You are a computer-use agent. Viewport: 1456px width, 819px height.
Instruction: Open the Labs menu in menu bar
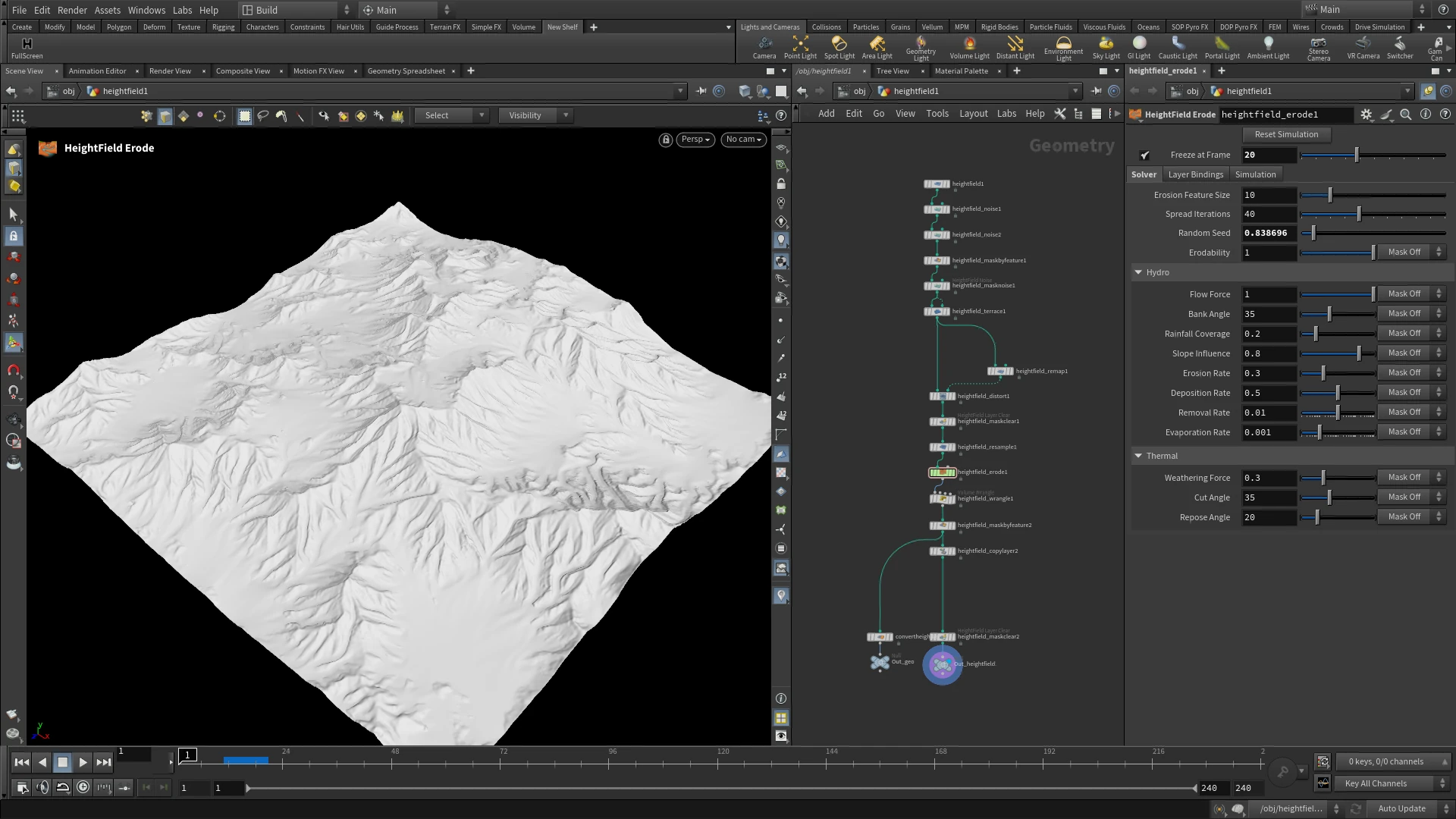(x=182, y=10)
